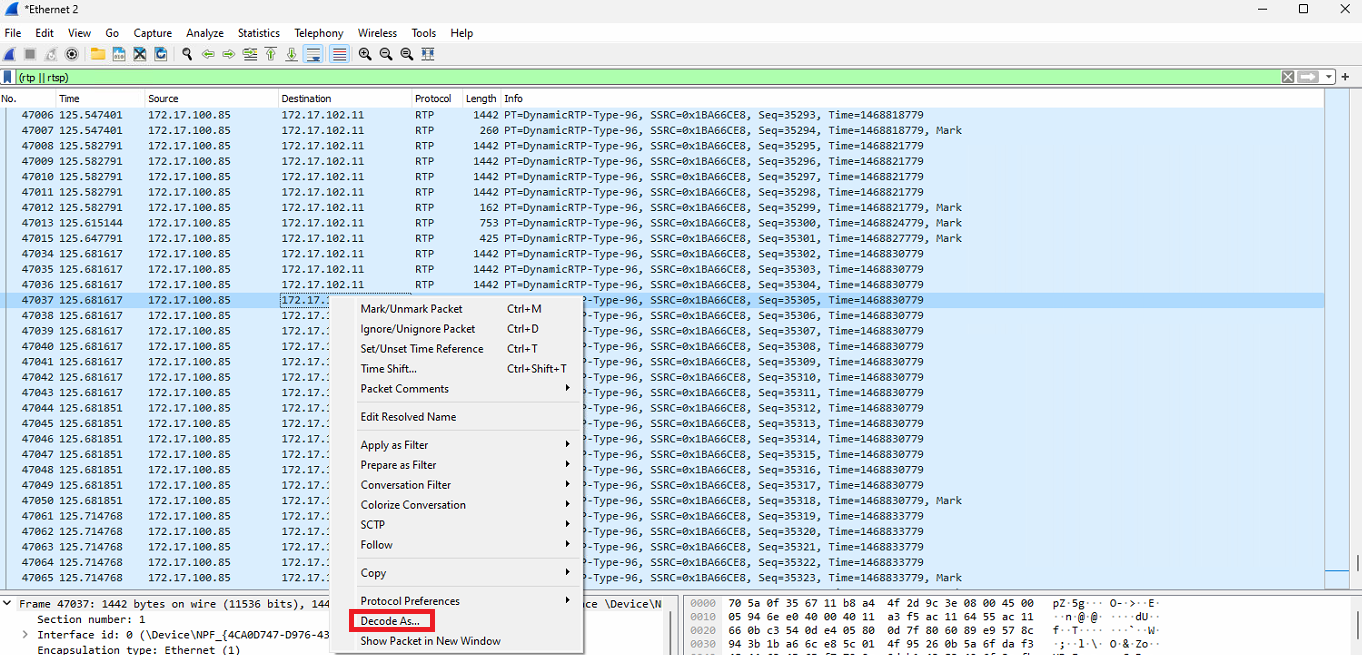
Task: Clear the display filter with X
Action: 1288,77
